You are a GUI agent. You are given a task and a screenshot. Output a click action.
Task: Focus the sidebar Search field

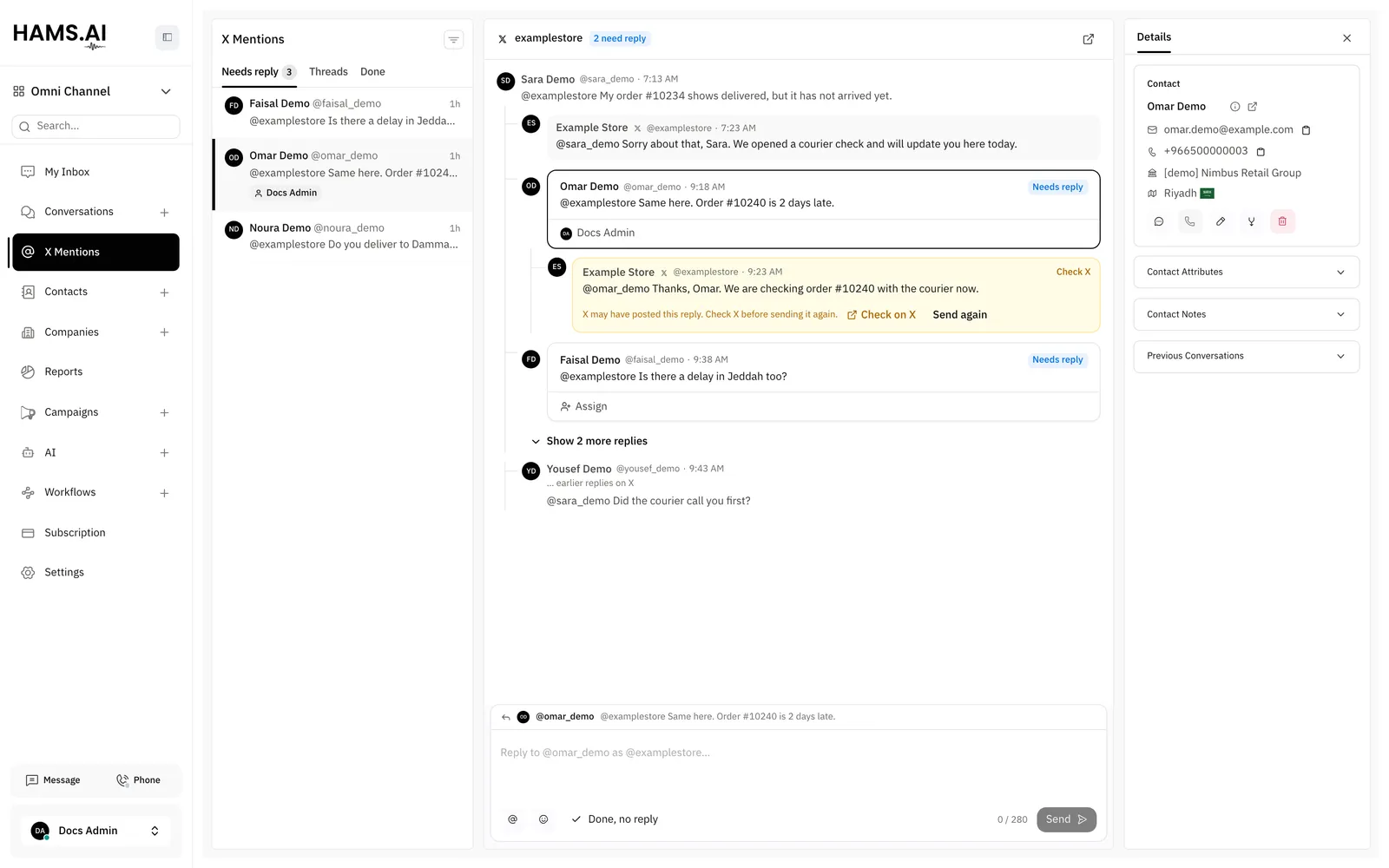(95, 127)
